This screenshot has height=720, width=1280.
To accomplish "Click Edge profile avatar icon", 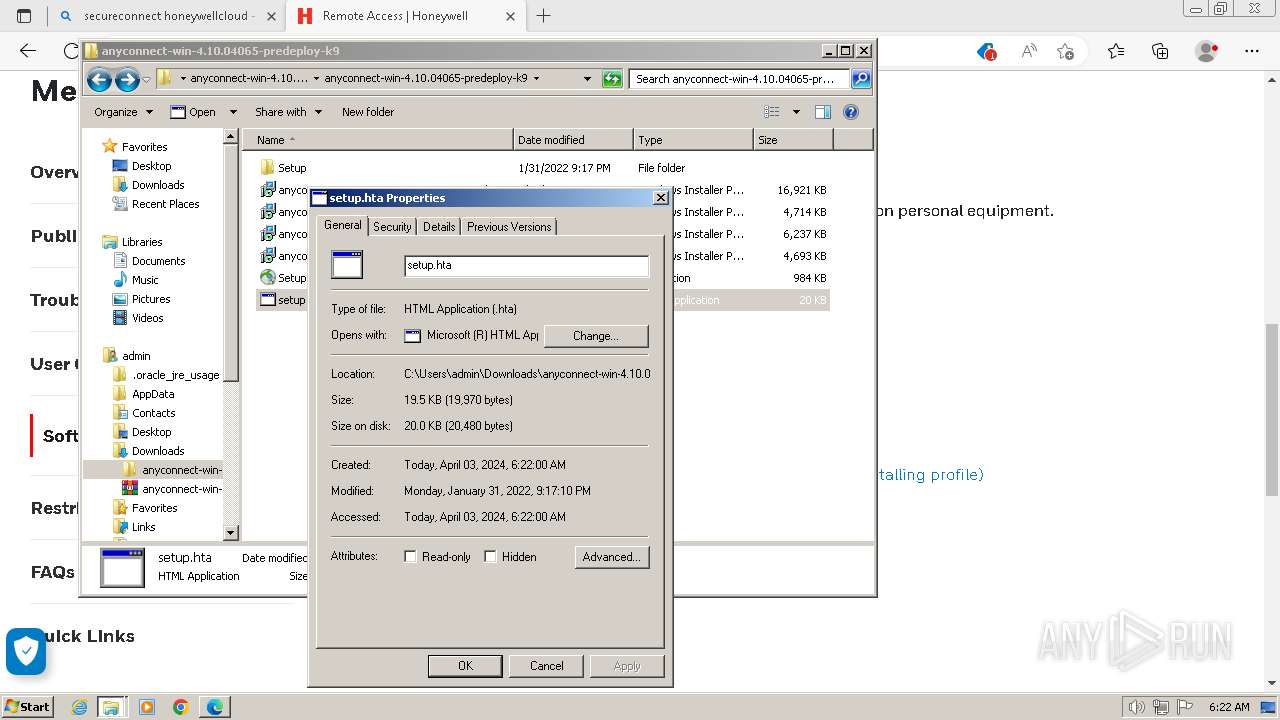I will (x=1207, y=51).
